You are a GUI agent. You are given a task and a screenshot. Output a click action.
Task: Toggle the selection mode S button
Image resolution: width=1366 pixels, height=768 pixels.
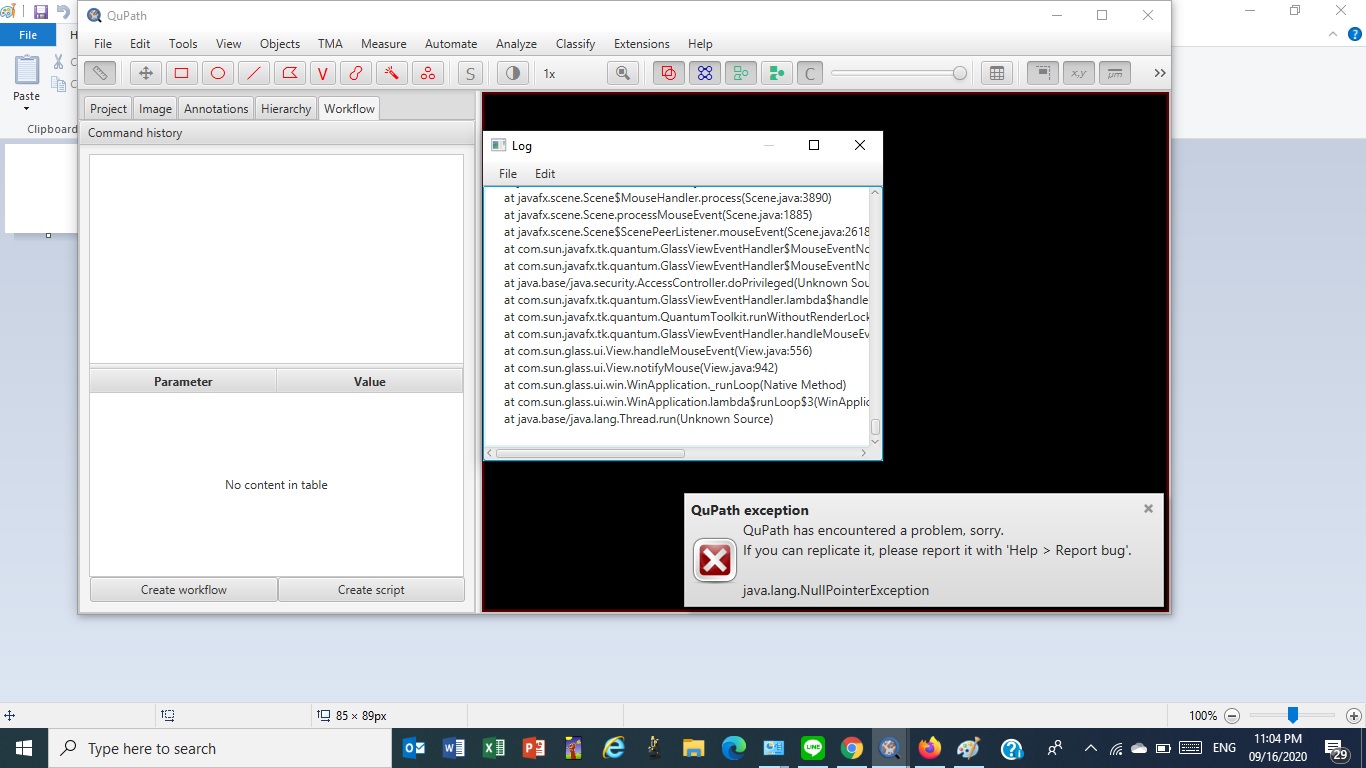pyautogui.click(x=469, y=72)
